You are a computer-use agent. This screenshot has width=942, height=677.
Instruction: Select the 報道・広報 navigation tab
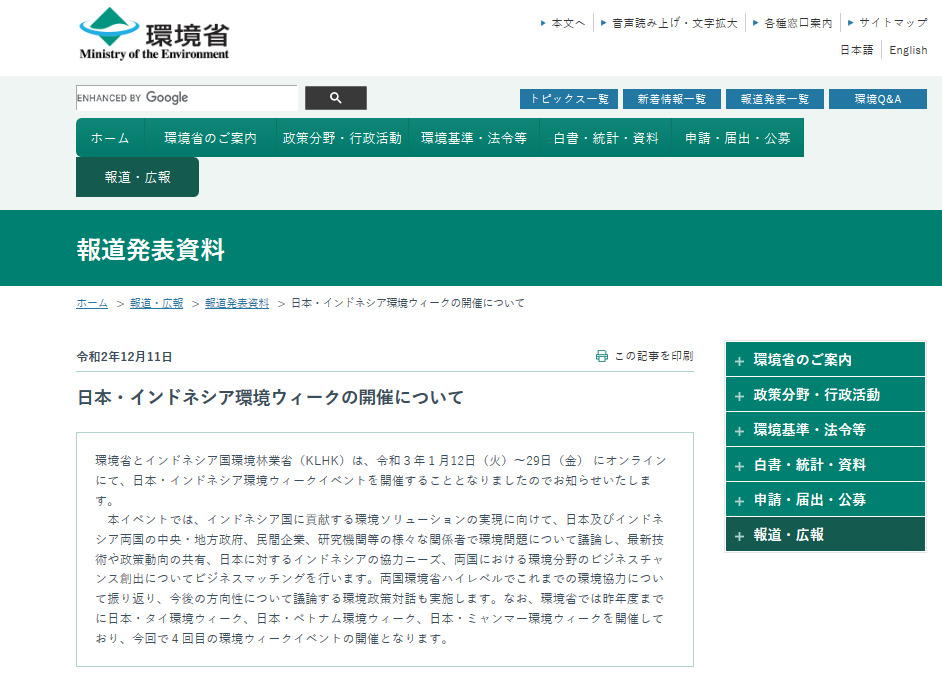pos(137,177)
